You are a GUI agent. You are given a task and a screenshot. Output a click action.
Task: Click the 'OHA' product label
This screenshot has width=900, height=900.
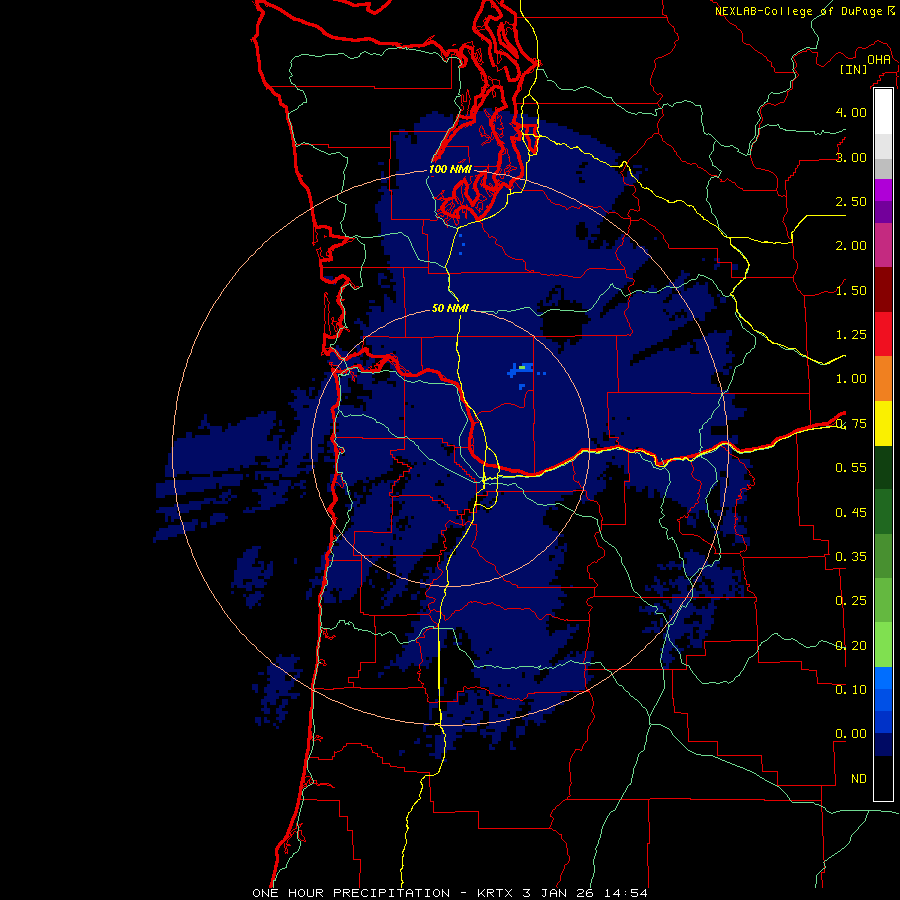tap(879, 60)
